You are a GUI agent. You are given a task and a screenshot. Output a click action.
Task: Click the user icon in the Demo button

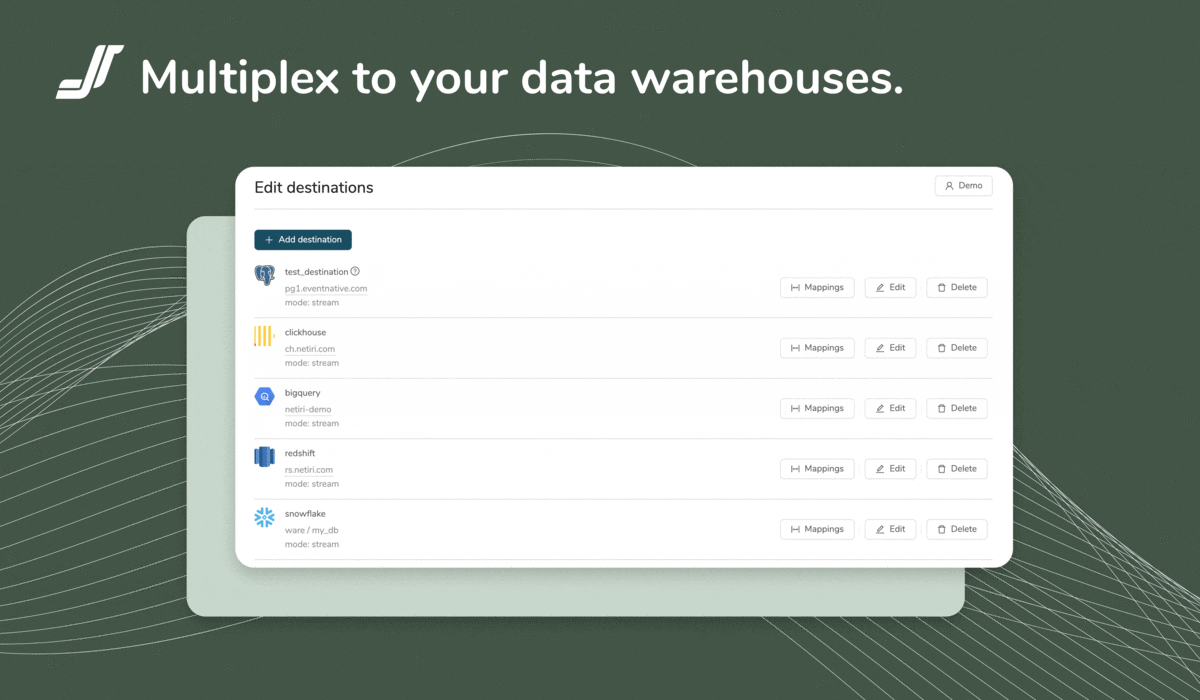[x=949, y=186]
